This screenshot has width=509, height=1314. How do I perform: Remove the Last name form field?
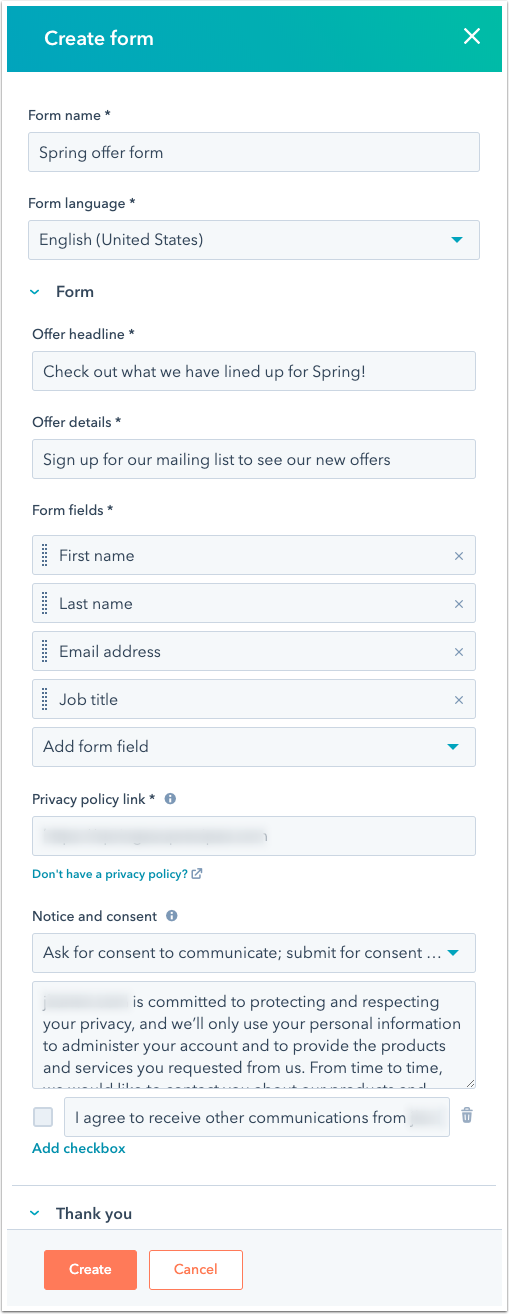click(x=459, y=604)
